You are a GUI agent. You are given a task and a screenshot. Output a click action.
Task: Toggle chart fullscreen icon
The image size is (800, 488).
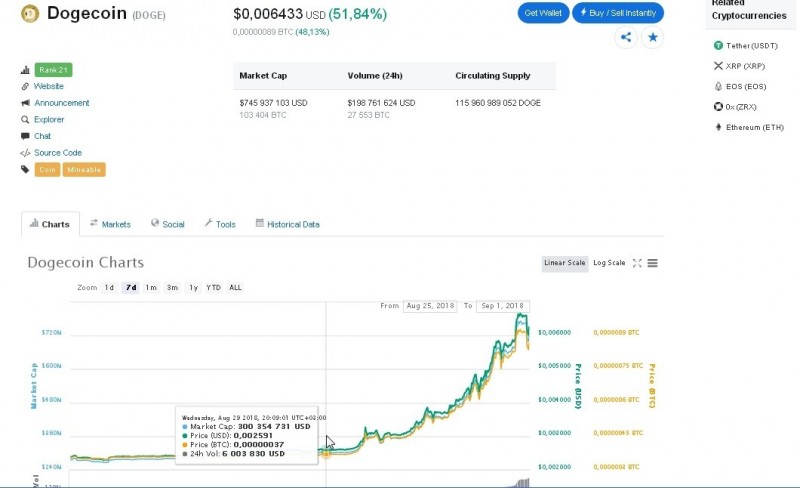(x=637, y=263)
